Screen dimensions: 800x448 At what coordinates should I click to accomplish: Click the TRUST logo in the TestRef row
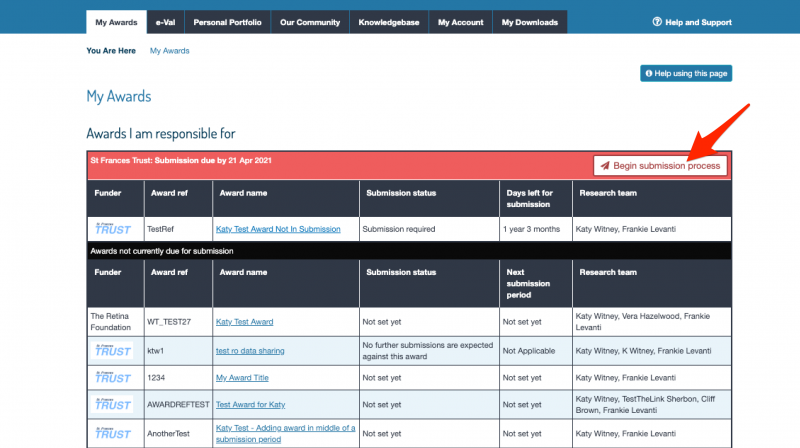113,229
